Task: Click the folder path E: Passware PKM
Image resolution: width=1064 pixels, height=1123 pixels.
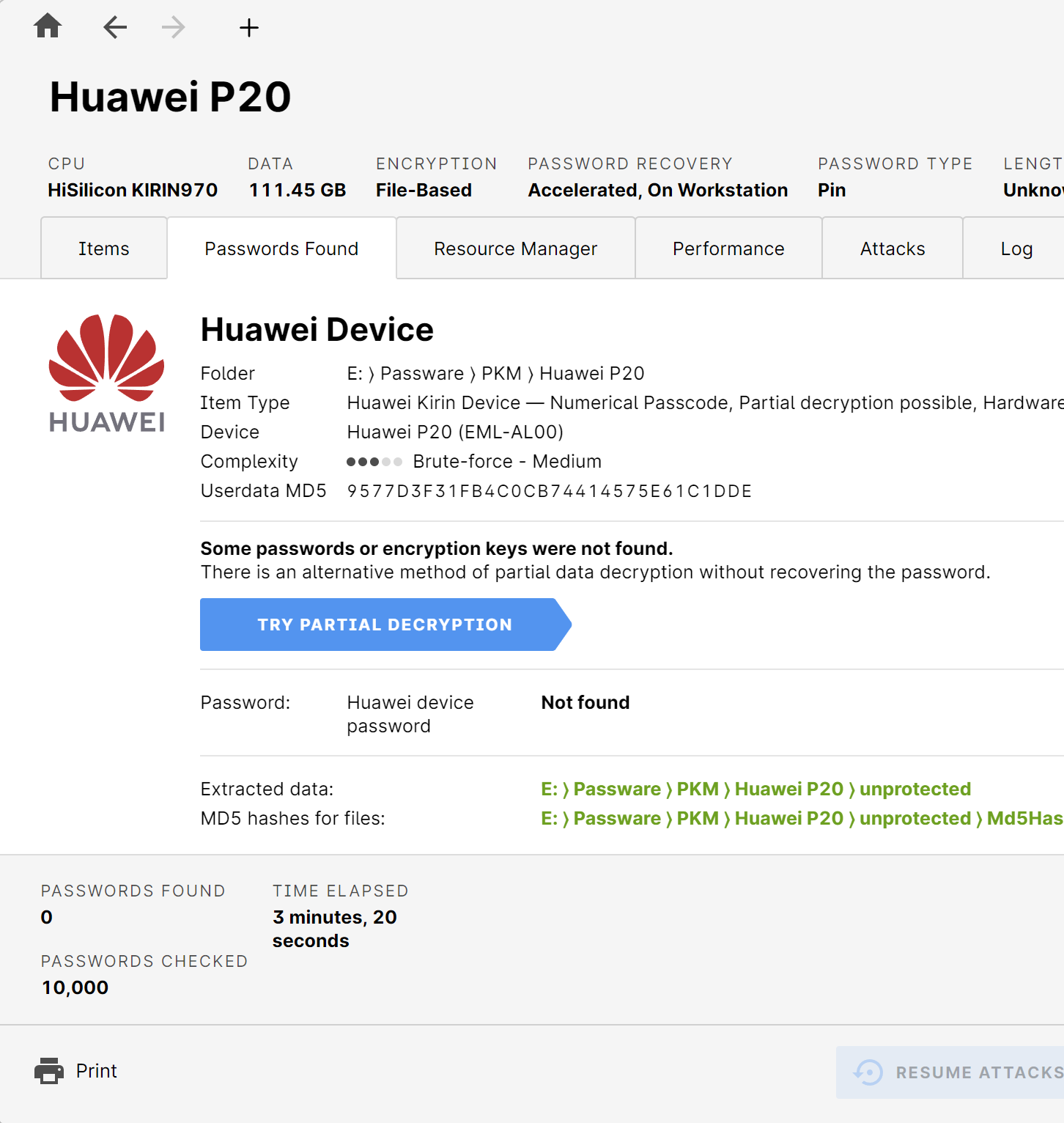Action: click(x=496, y=373)
